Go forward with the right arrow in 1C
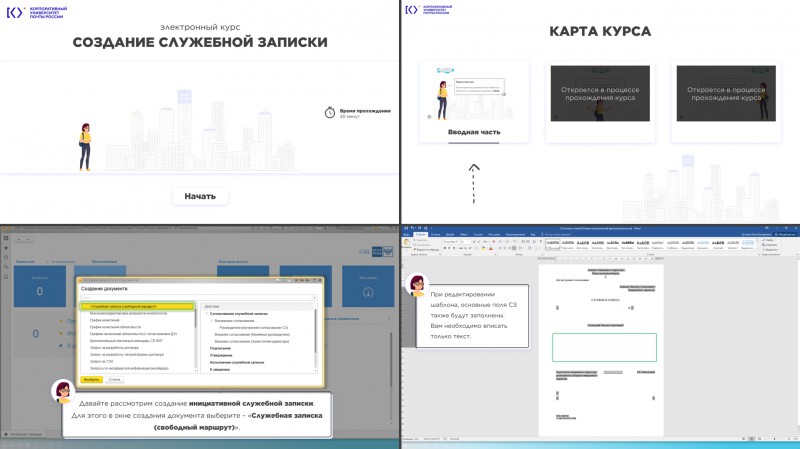 pyautogui.click(x=28, y=239)
